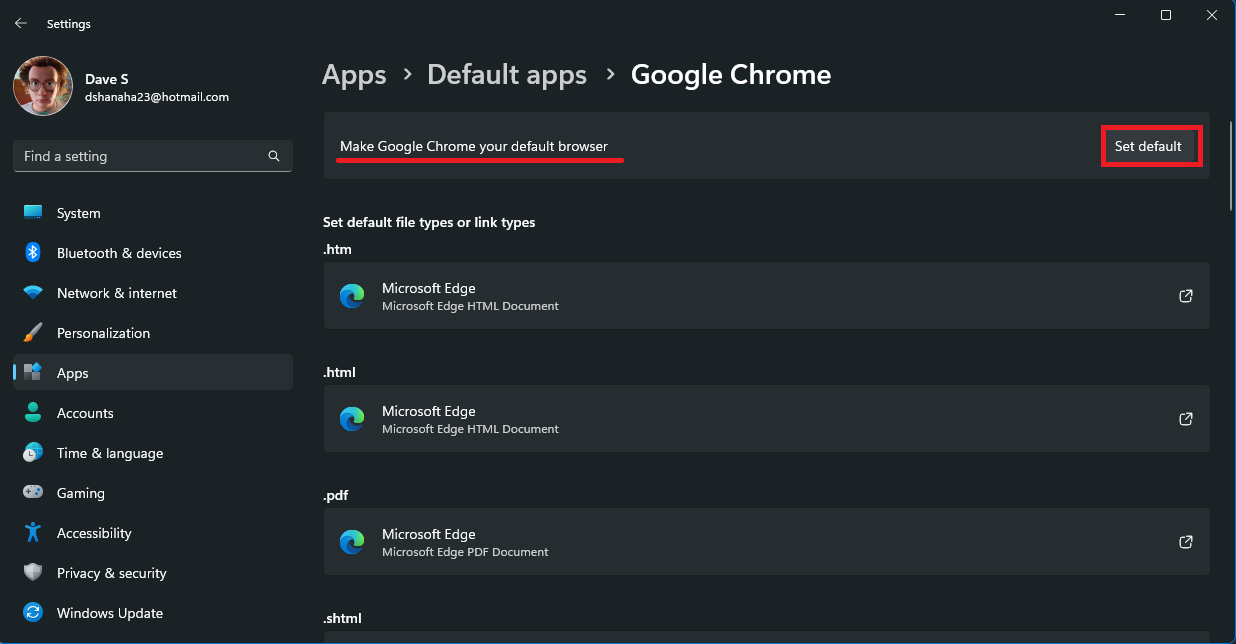The image size is (1236, 644).
Task: Open the .html handler chooser
Action: [x=767, y=419]
